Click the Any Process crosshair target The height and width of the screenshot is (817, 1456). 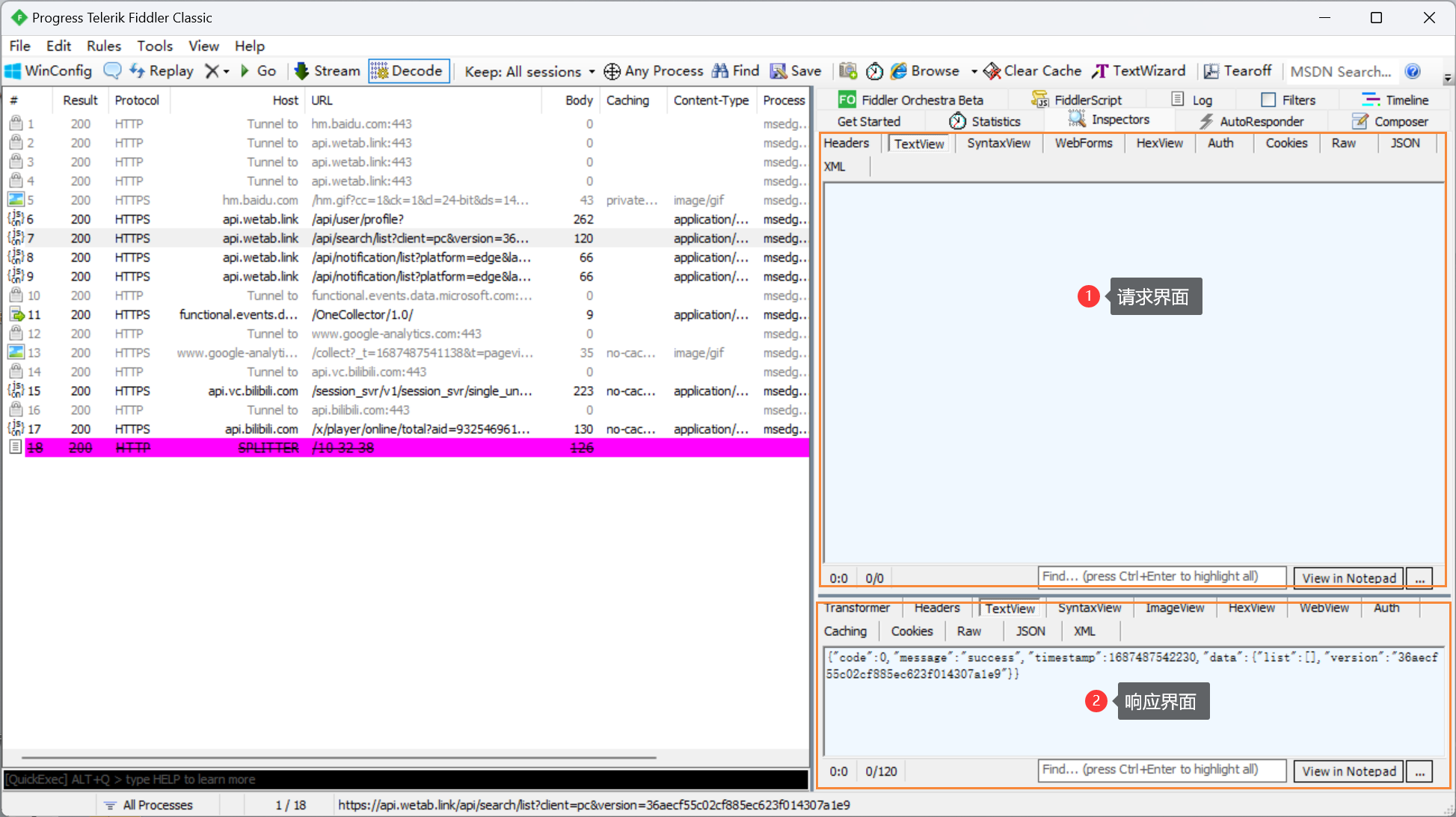pos(612,71)
